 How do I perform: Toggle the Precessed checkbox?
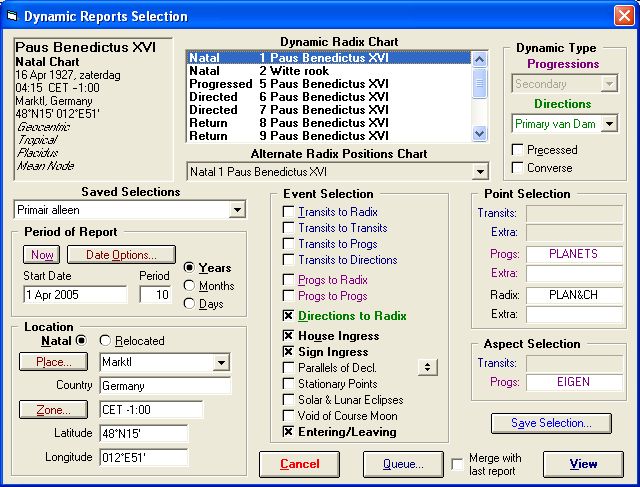pyautogui.click(x=518, y=150)
